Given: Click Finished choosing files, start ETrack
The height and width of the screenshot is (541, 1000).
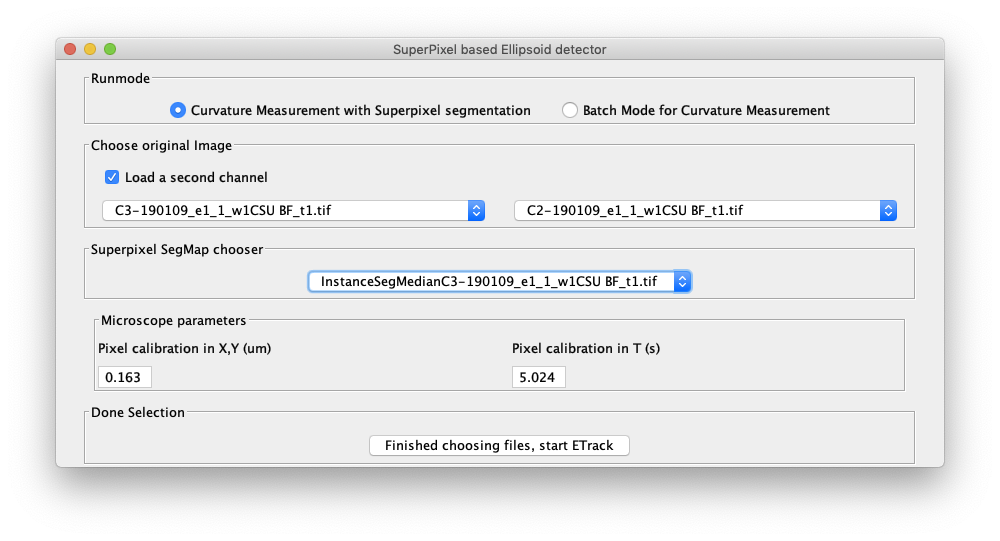Looking at the screenshot, I should pos(499,445).
